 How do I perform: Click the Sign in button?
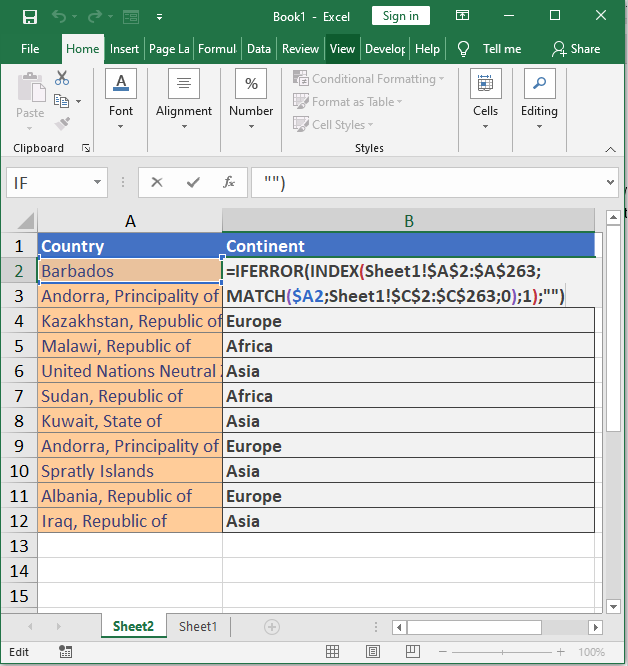(x=400, y=16)
